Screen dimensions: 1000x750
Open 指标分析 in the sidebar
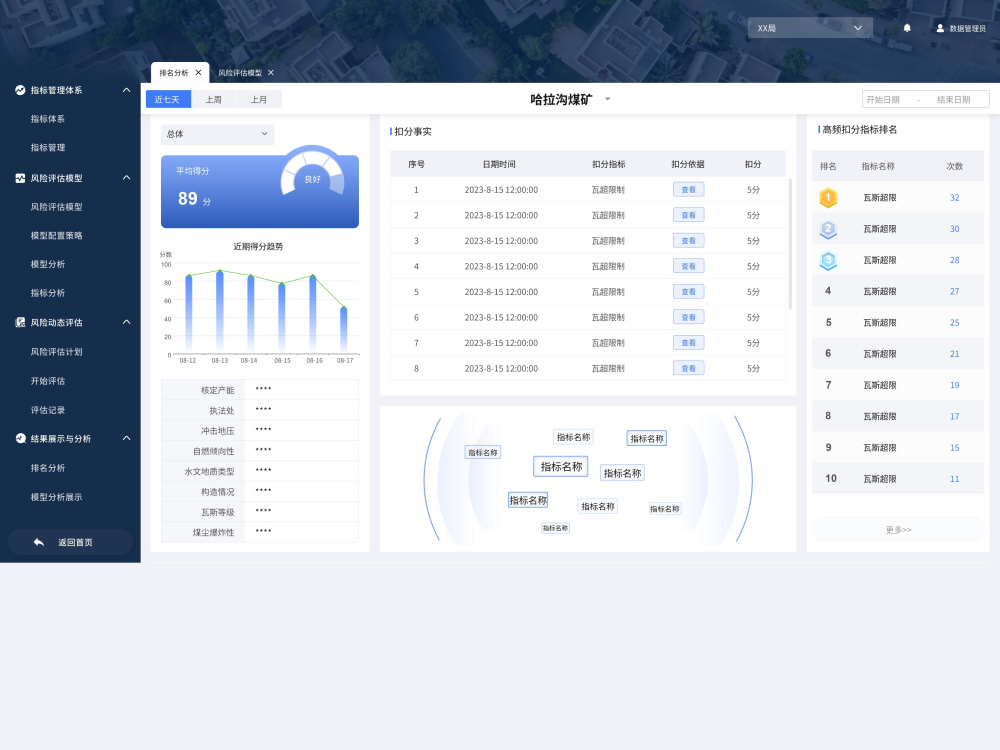pyautogui.click(x=48, y=293)
